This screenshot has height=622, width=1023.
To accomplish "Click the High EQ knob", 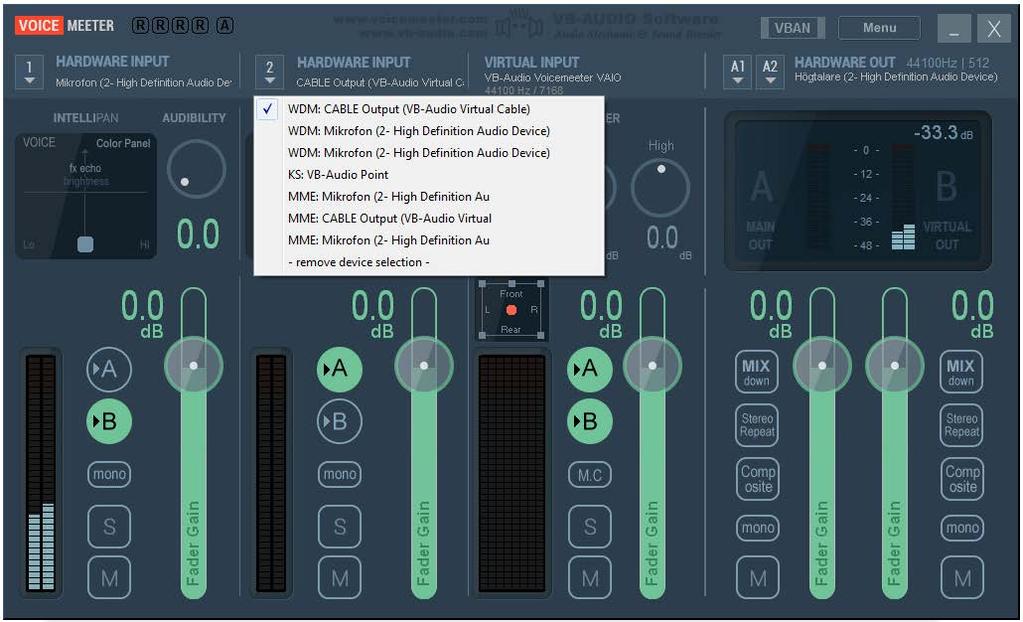I will [x=660, y=187].
